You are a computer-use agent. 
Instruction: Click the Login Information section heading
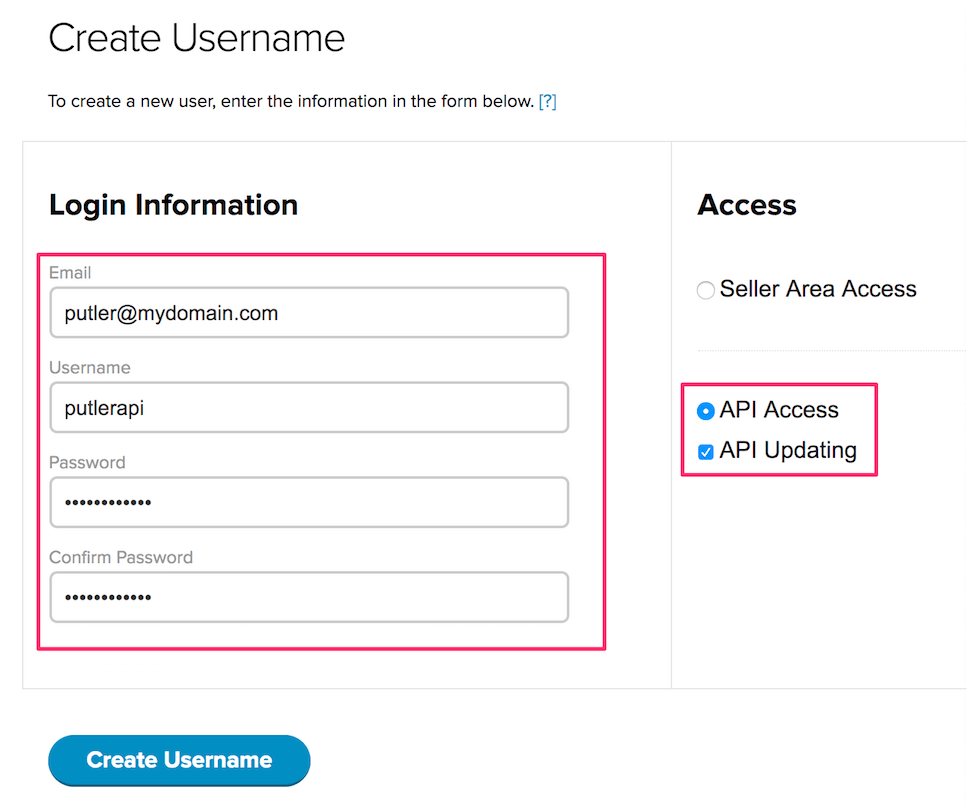click(173, 205)
